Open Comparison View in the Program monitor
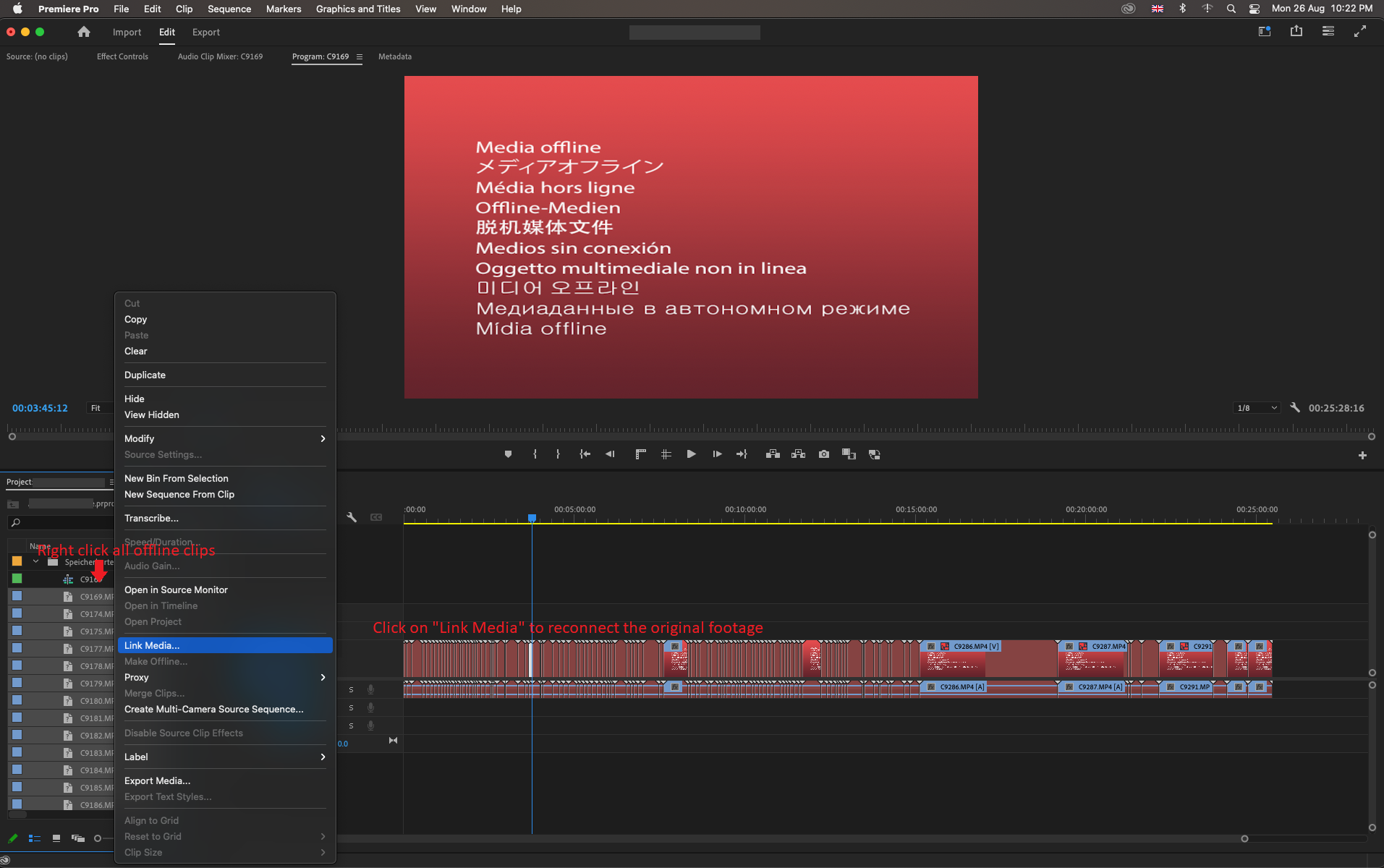The width and height of the screenshot is (1384, 868). (849, 454)
